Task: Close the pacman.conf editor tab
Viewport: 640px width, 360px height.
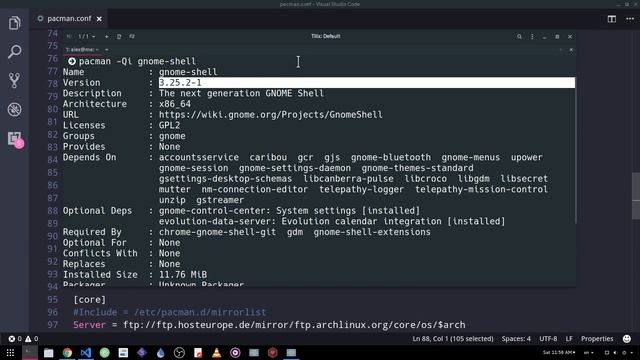Action: pyautogui.click(x=99, y=19)
